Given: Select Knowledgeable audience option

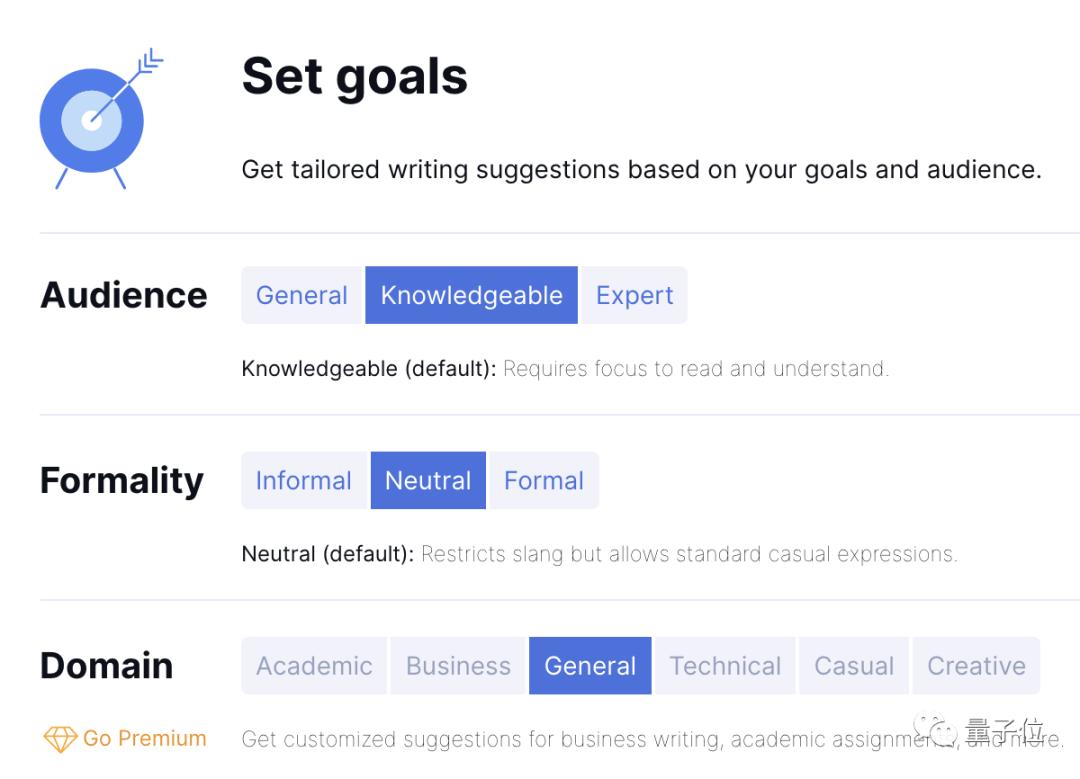Looking at the screenshot, I should pyautogui.click(x=472, y=295).
